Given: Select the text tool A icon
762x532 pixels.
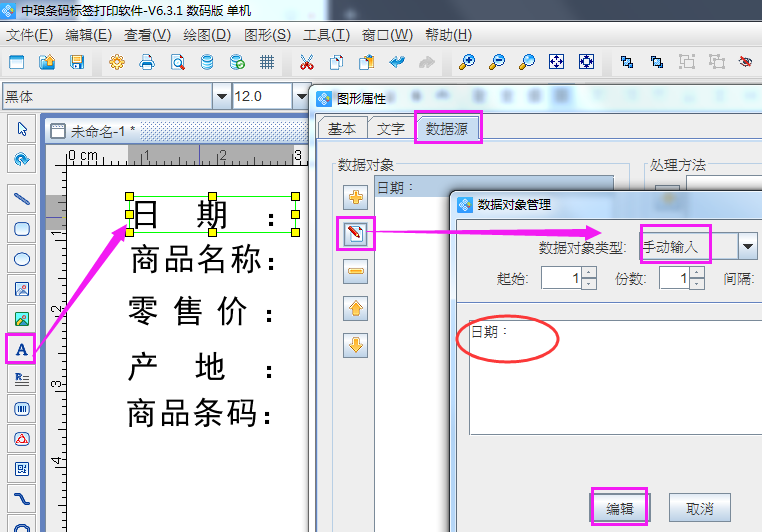Looking at the screenshot, I should click(21, 349).
